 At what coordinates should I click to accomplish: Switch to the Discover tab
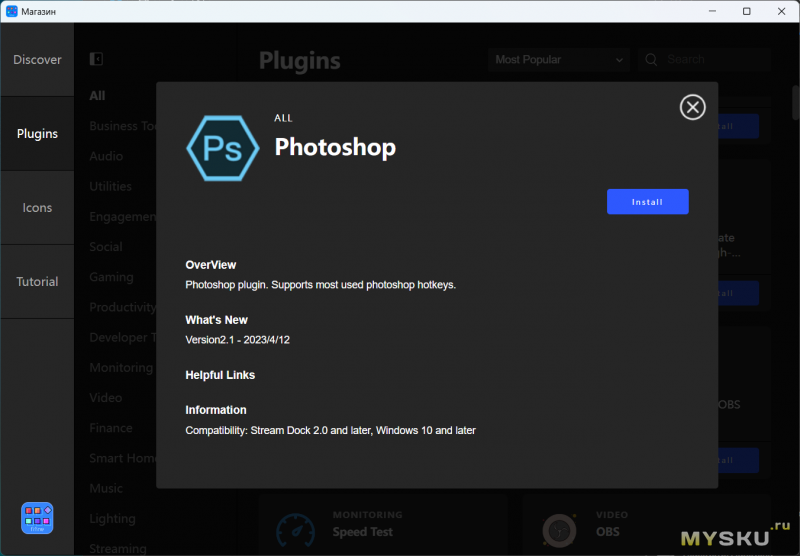(37, 60)
